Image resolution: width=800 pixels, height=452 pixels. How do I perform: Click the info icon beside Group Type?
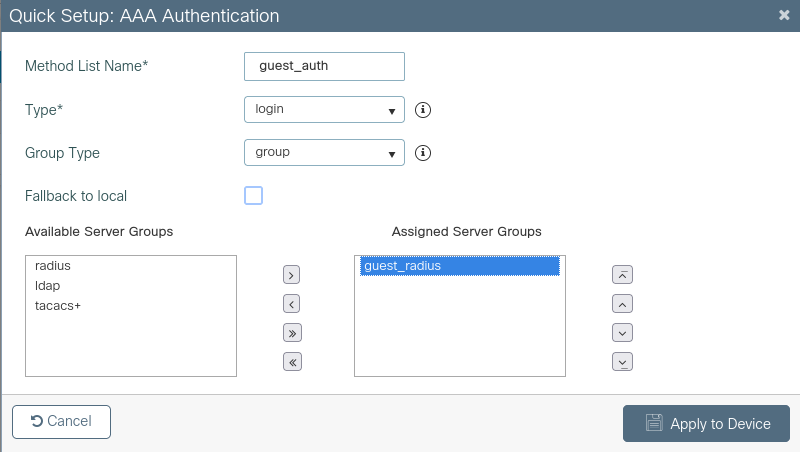[x=423, y=153]
